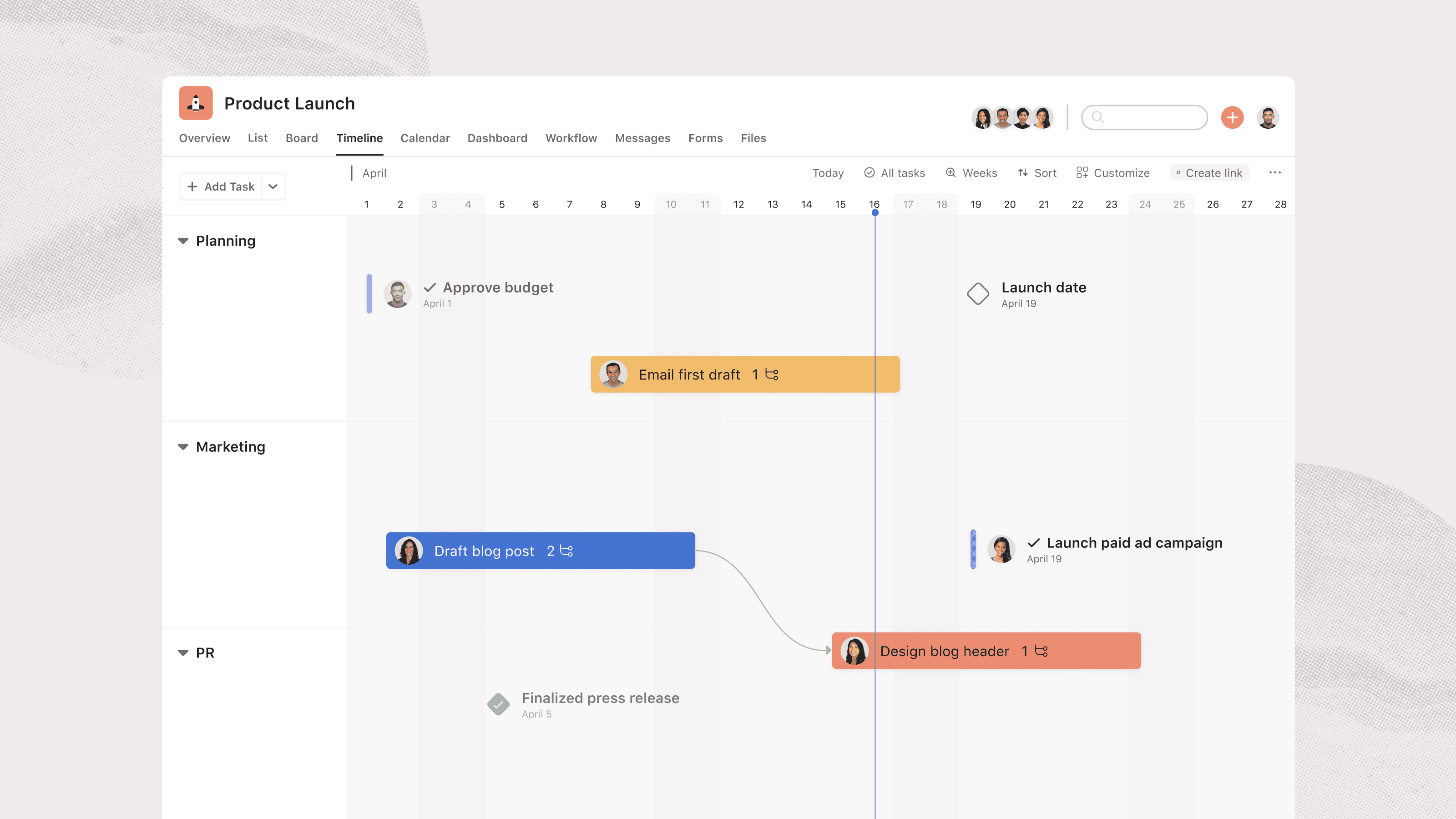
Task: Open the orange plus create icon
Action: click(x=1232, y=117)
